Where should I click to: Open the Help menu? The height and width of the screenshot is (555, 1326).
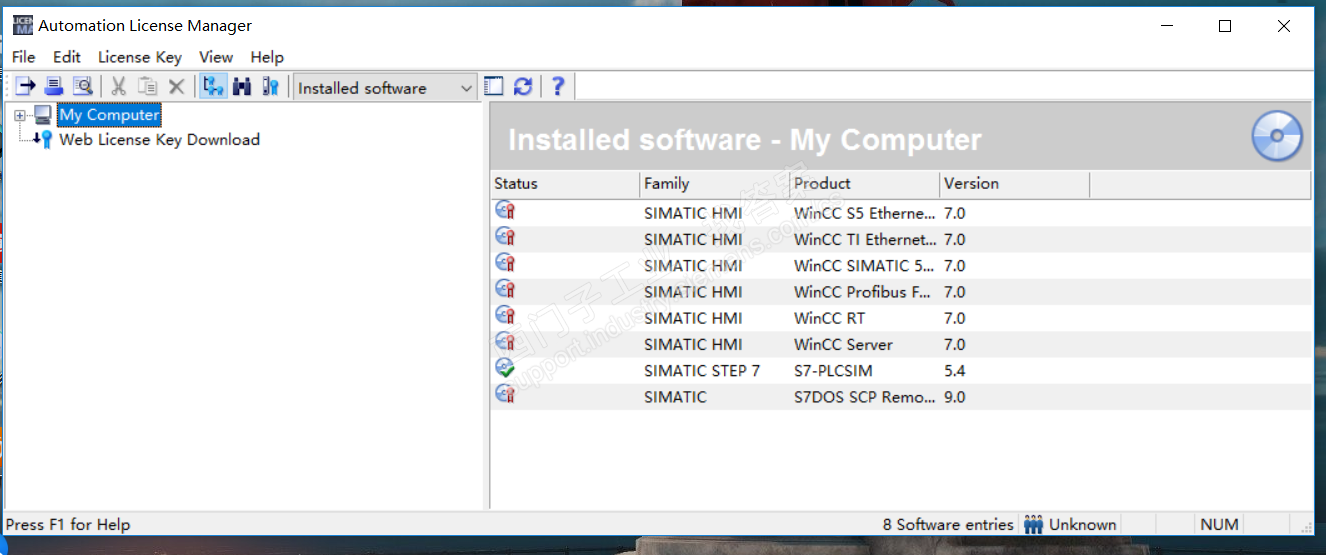(267, 57)
